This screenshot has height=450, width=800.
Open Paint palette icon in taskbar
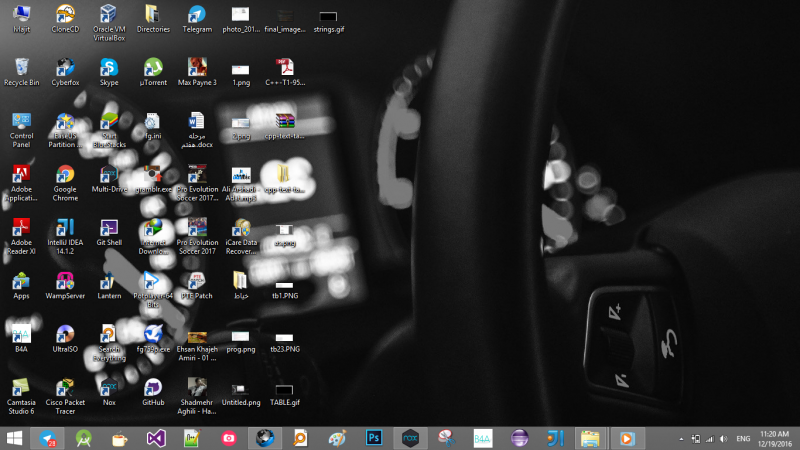(x=337, y=438)
